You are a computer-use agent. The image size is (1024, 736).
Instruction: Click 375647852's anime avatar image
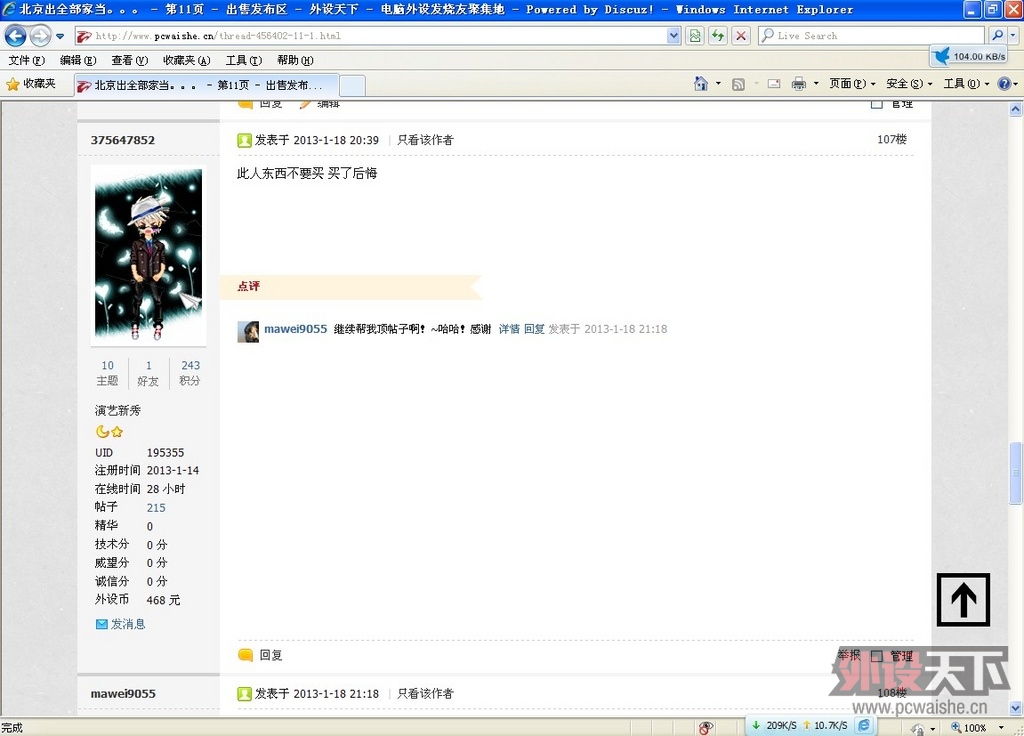pyautogui.click(x=148, y=255)
